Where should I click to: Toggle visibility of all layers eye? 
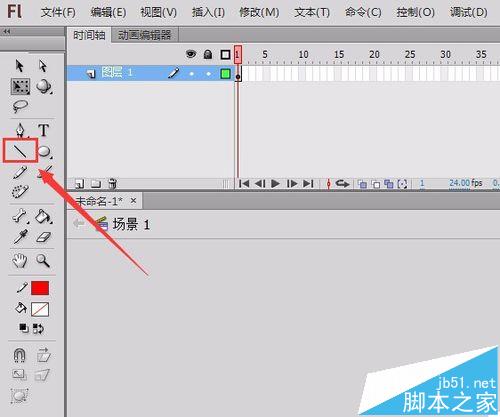pos(191,54)
